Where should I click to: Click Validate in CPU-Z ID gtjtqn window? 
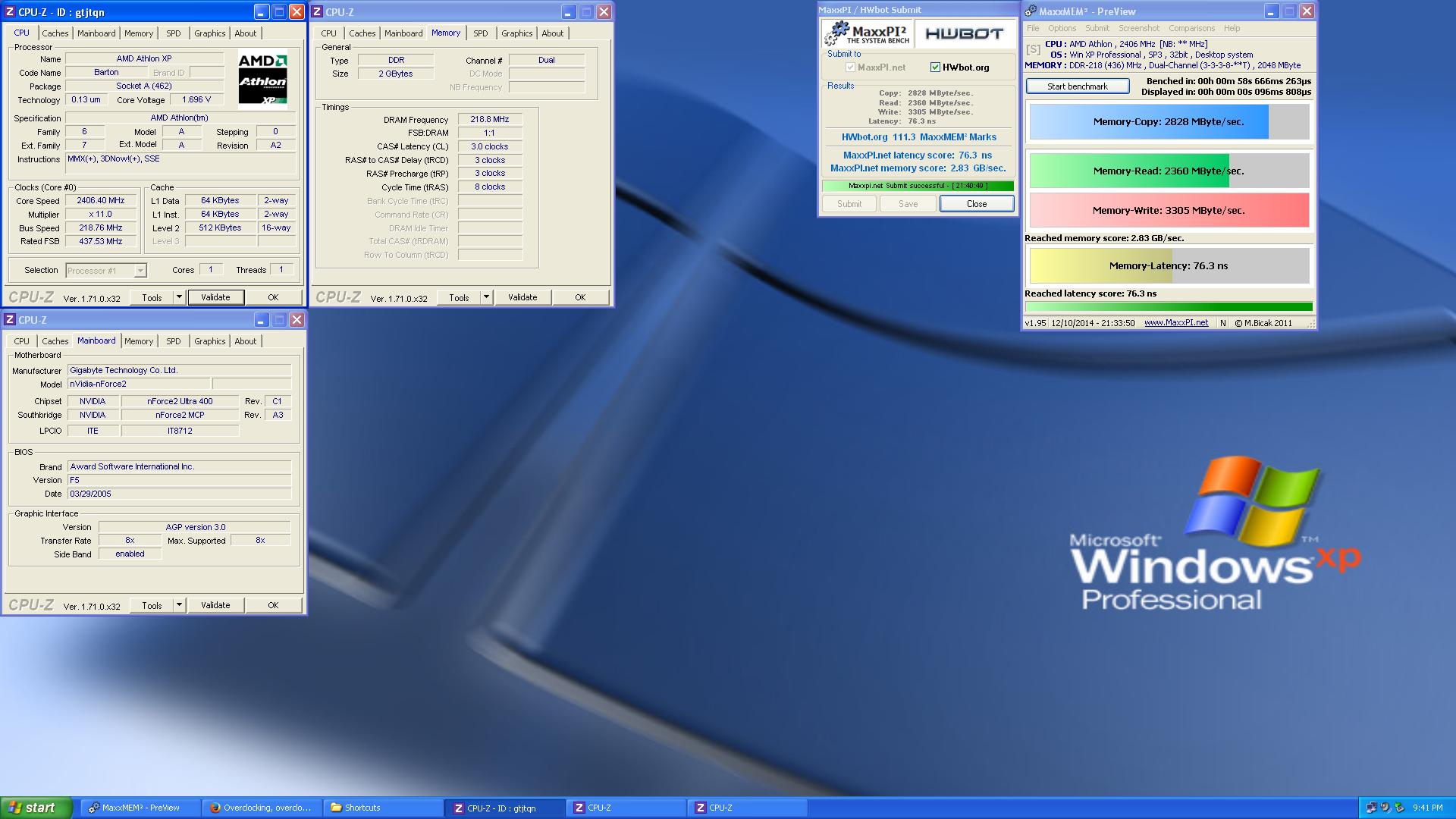click(x=215, y=297)
